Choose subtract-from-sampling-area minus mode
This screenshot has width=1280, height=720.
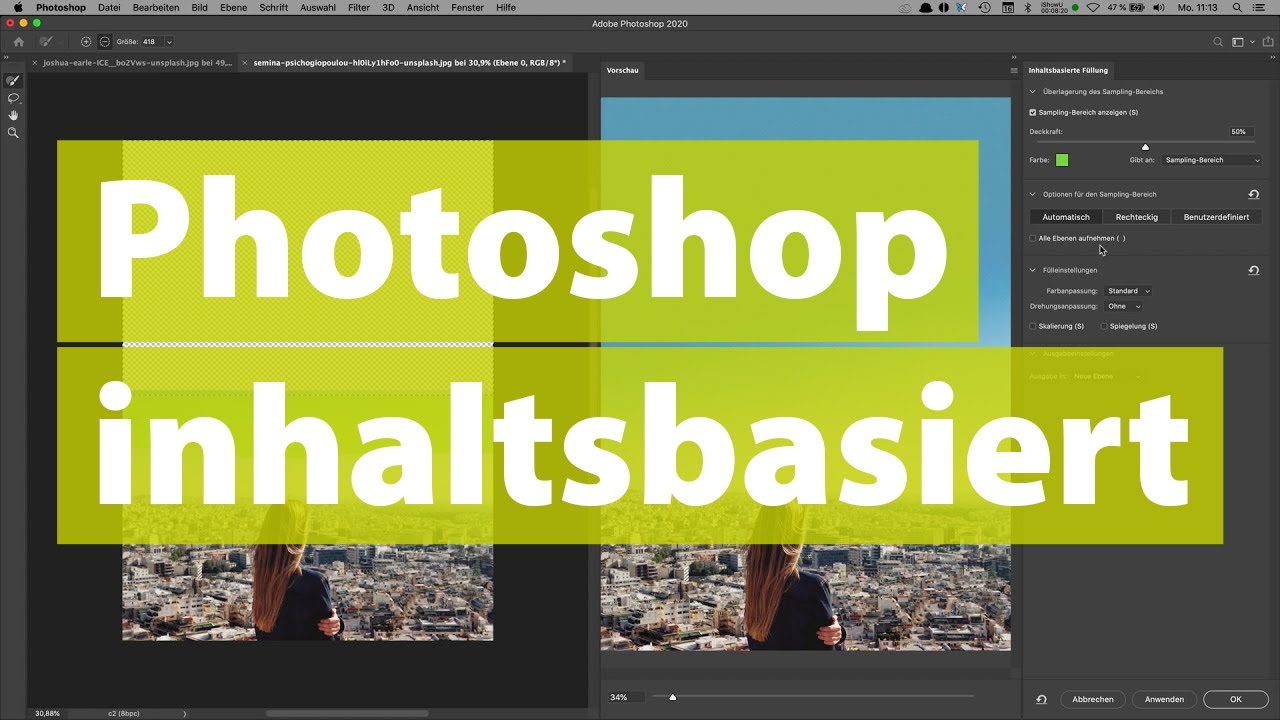(x=104, y=42)
